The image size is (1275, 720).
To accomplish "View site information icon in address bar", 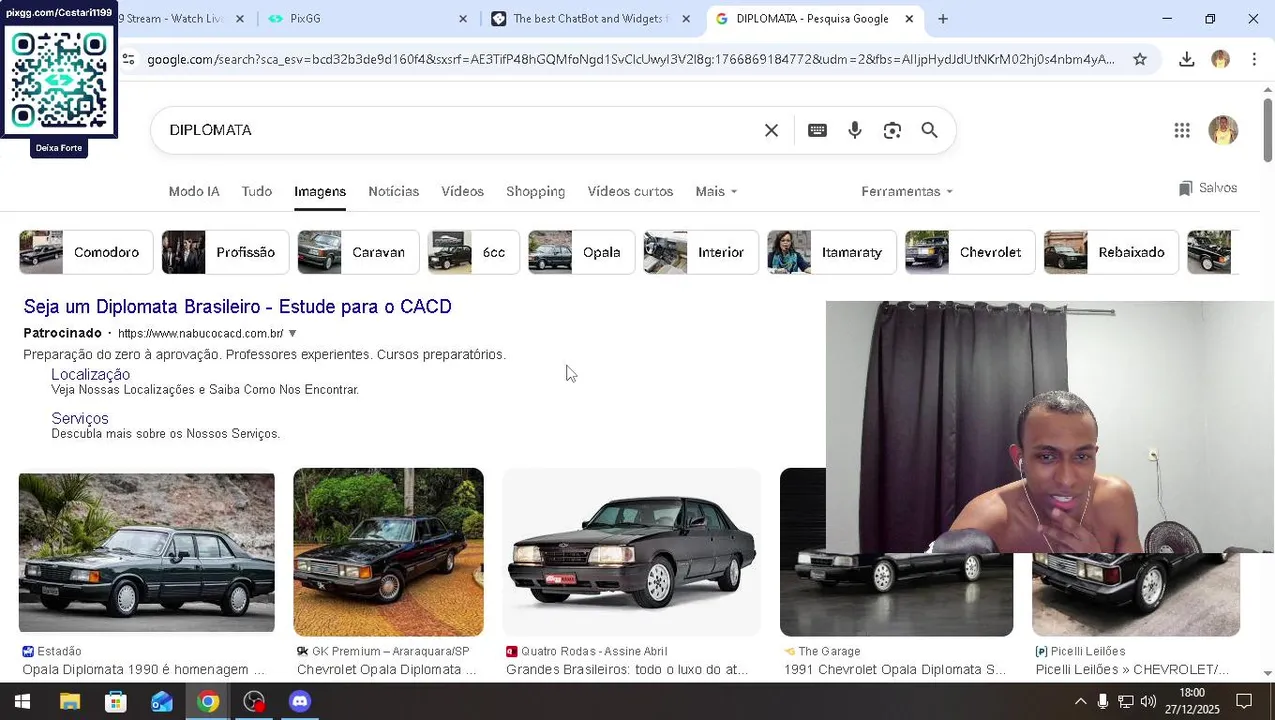I will [x=128, y=59].
